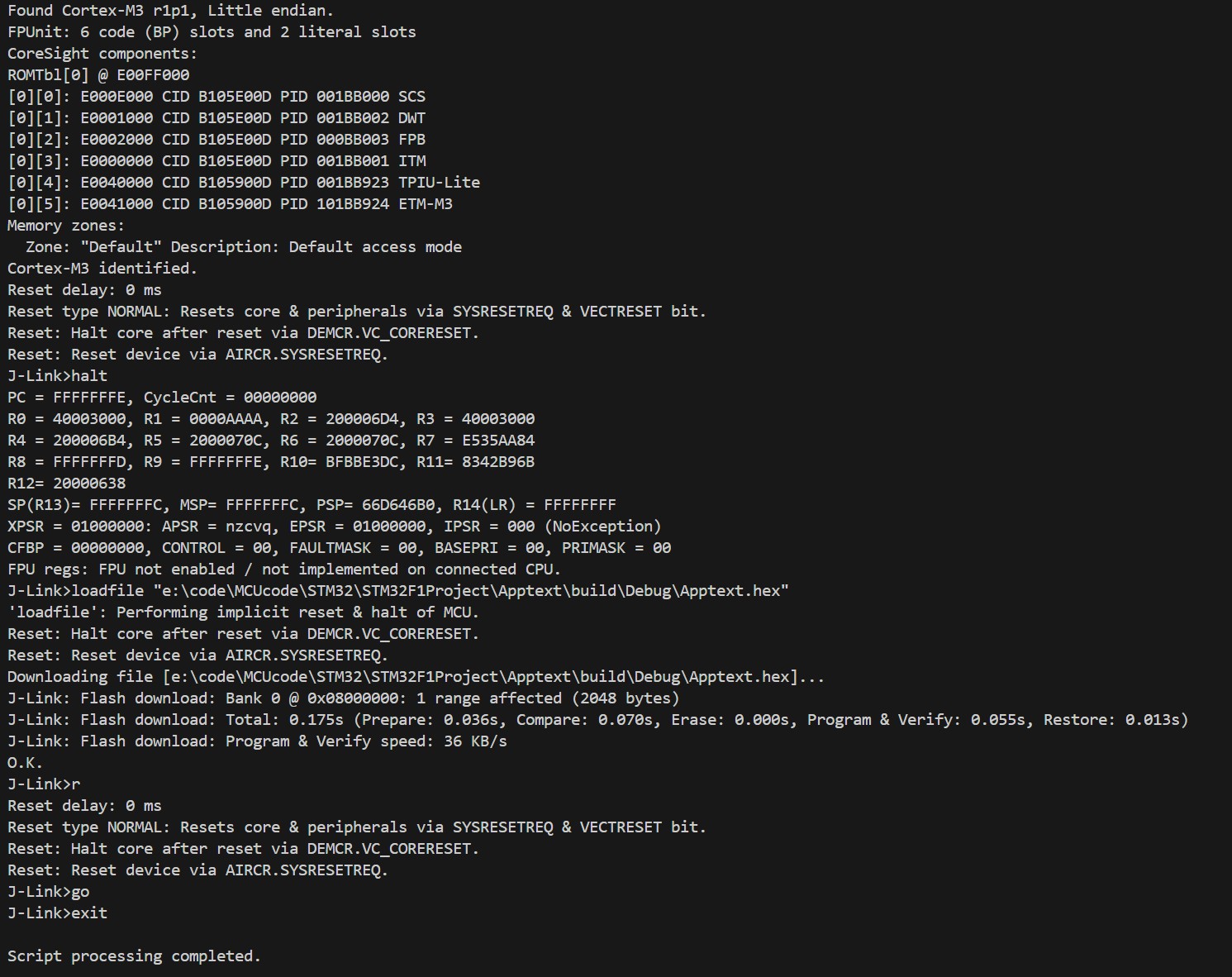This screenshot has width=1232, height=977.
Task: Click the 'O.K.' output line
Action: point(25,763)
